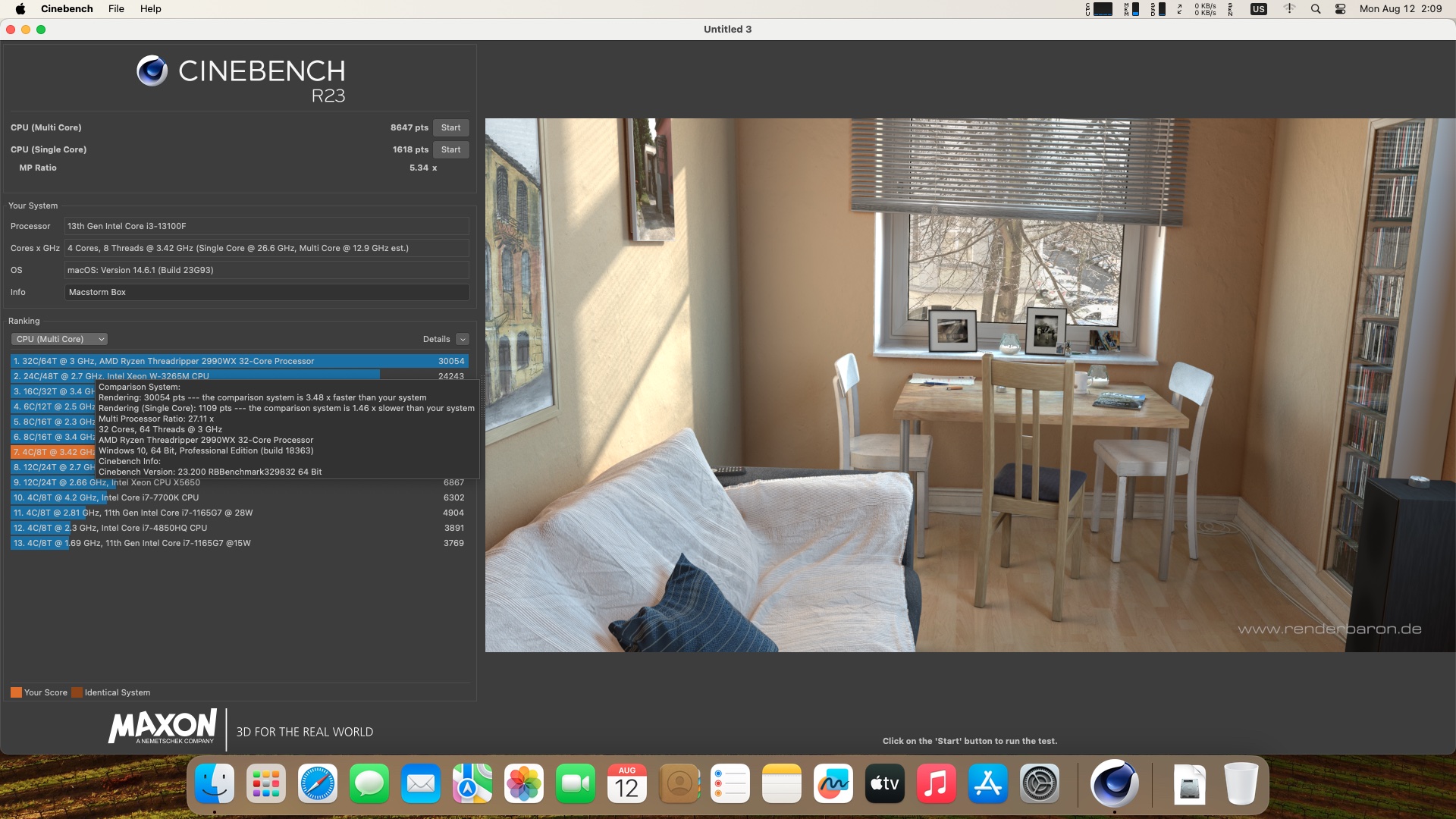The image size is (1456, 819).
Task: Open Control Center in menu bar
Action: coord(1340,9)
